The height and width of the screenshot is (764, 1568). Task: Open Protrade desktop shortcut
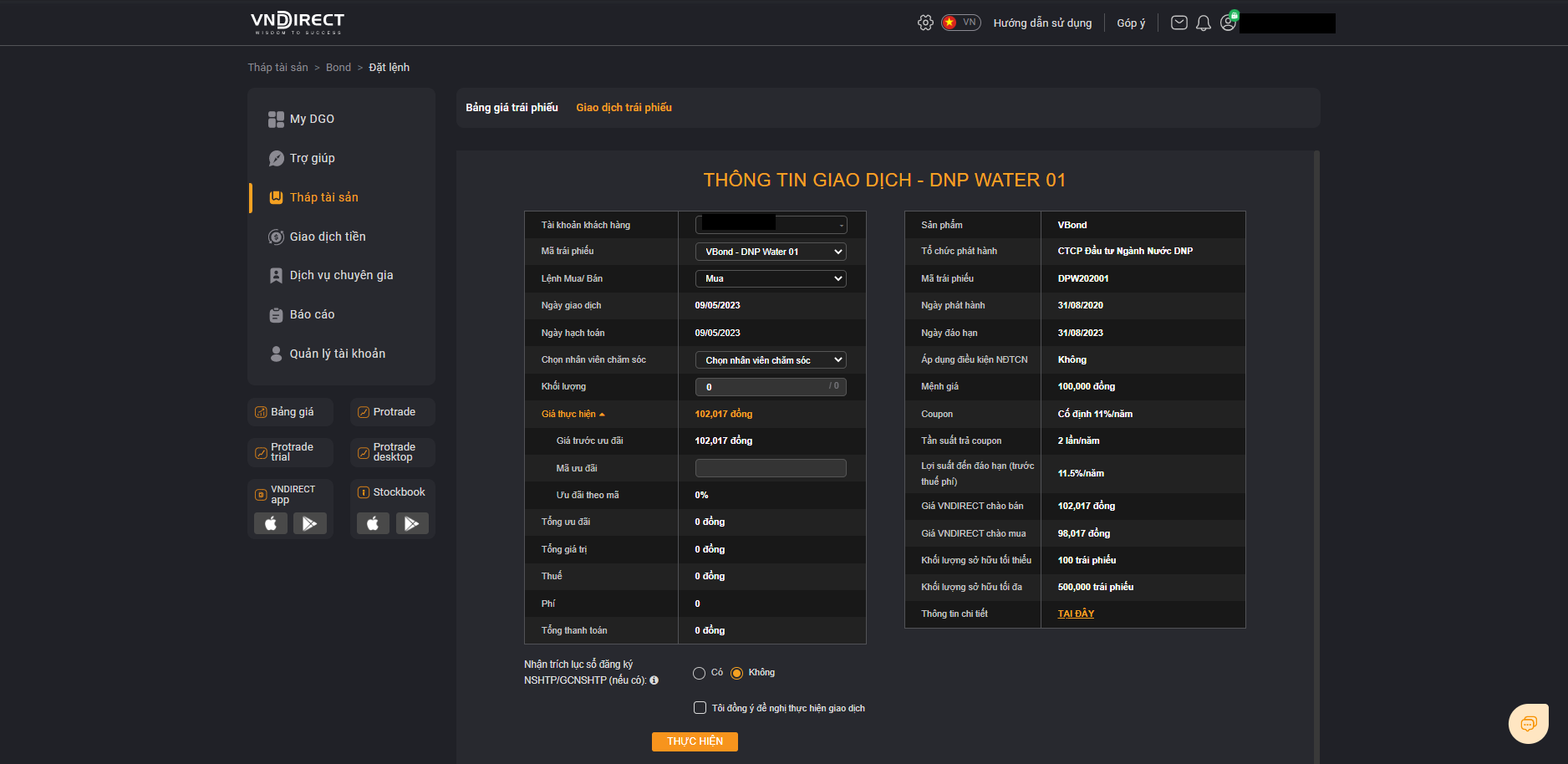point(393,452)
